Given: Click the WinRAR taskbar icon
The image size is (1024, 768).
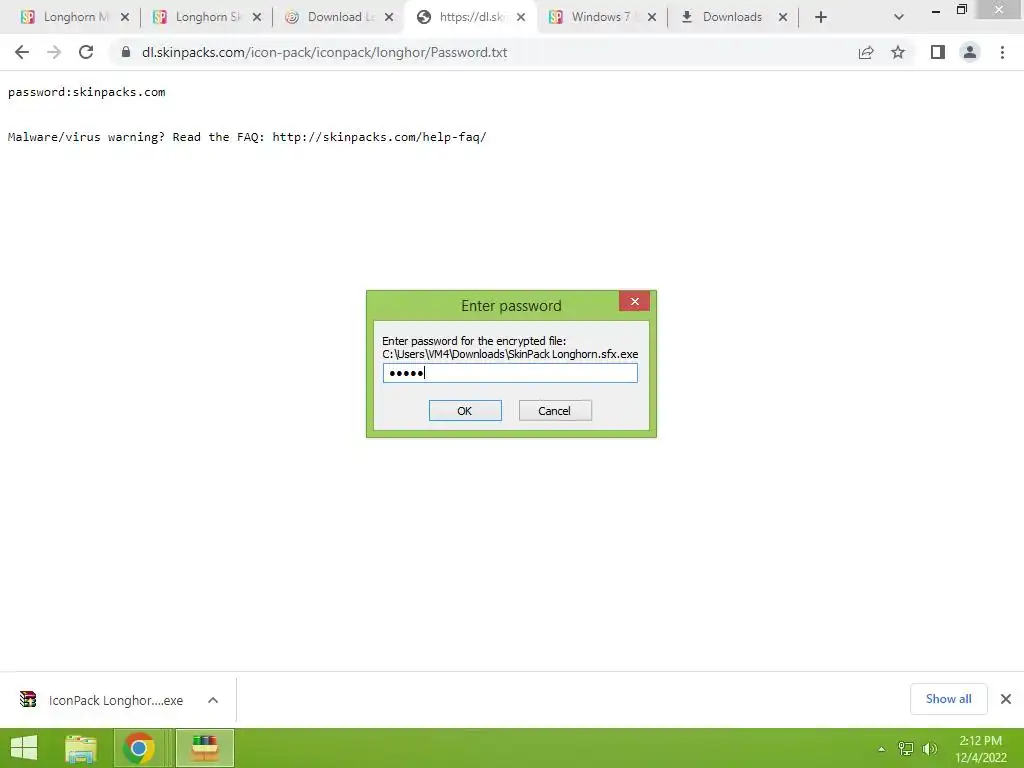Looking at the screenshot, I should [x=204, y=748].
